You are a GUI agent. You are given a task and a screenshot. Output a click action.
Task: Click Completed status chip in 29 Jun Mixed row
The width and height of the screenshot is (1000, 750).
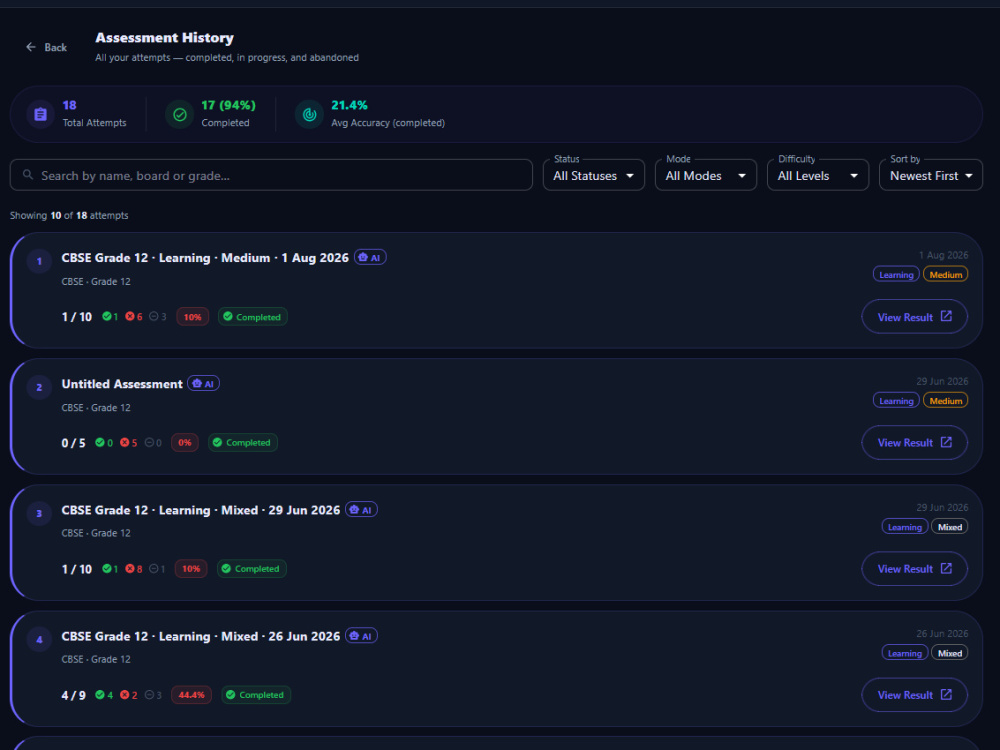[251, 569]
